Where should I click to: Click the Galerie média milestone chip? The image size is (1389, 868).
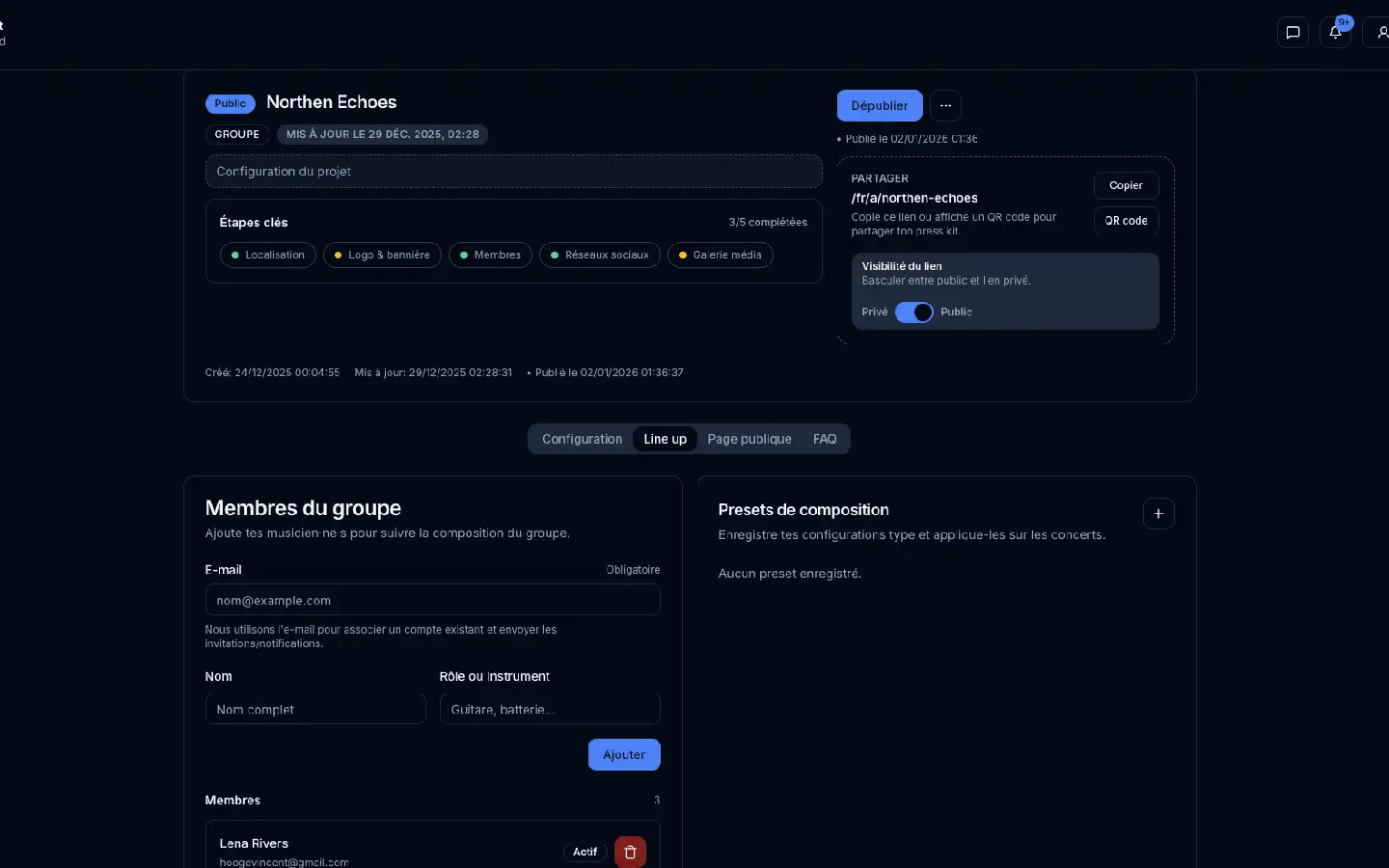(720, 255)
